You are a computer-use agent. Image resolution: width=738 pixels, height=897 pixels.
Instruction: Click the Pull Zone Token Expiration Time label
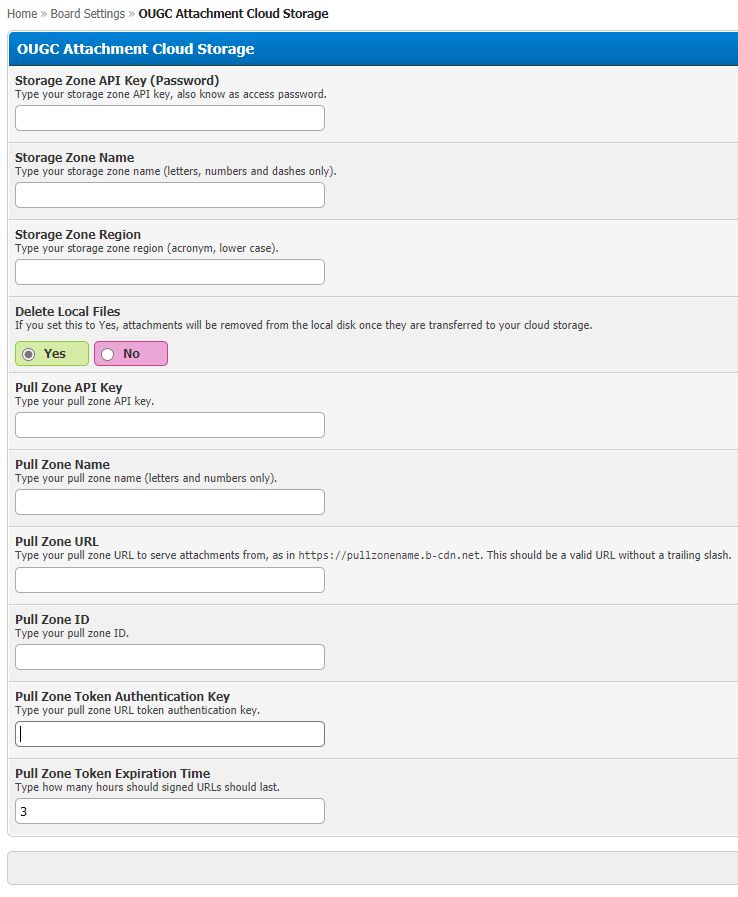(112, 773)
